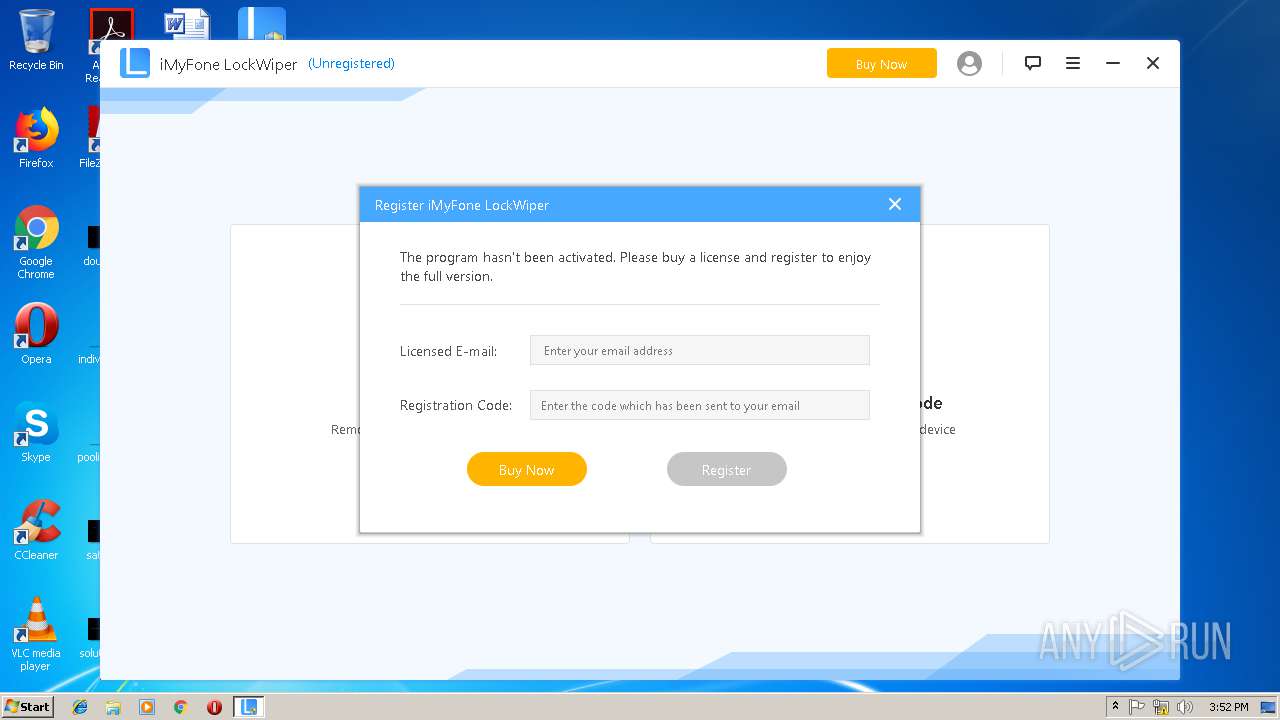Image resolution: width=1280 pixels, height=720 pixels.
Task: Open the feedback chat bubble icon
Action: 1033,63
